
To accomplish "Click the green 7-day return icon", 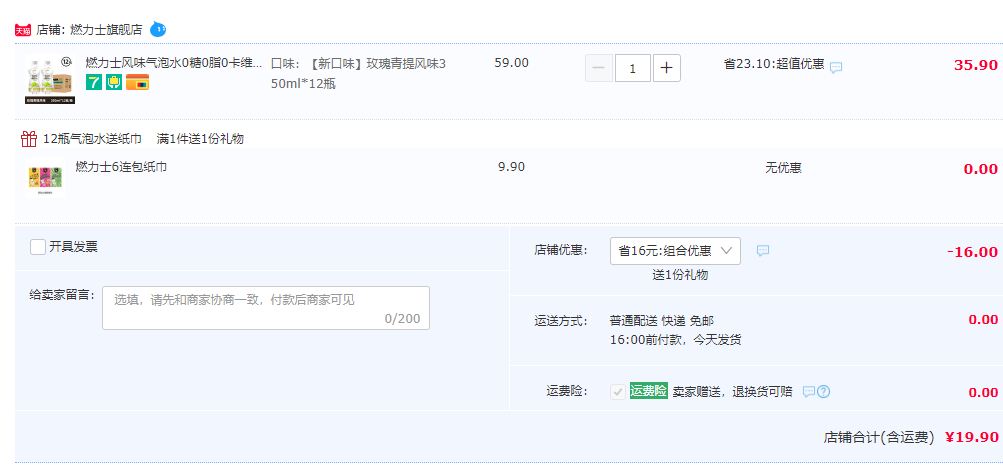I will tap(94, 82).
